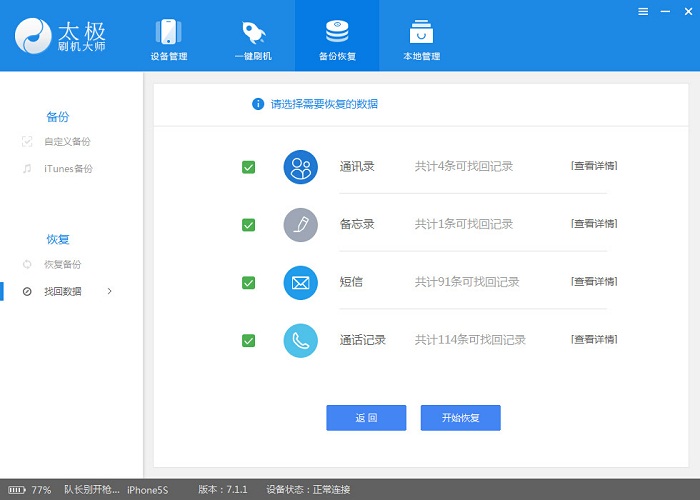Open 查看详情 for 通讯录
700x500 pixels.
point(594,166)
